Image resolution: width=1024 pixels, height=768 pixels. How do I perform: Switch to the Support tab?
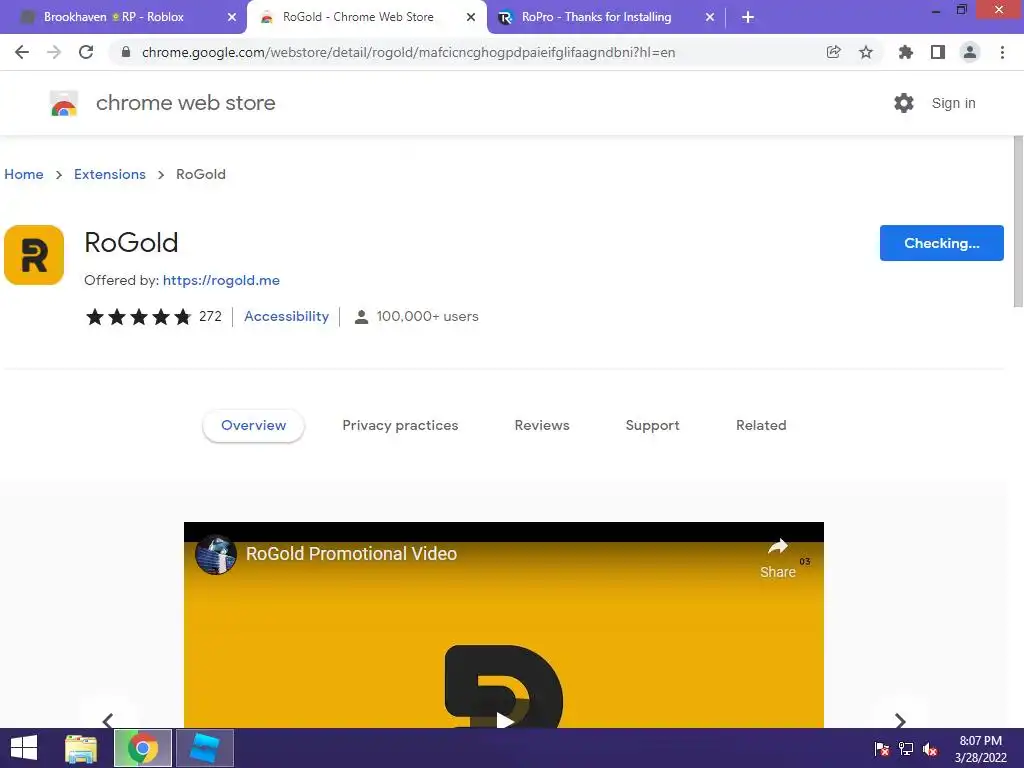point(652,425)
